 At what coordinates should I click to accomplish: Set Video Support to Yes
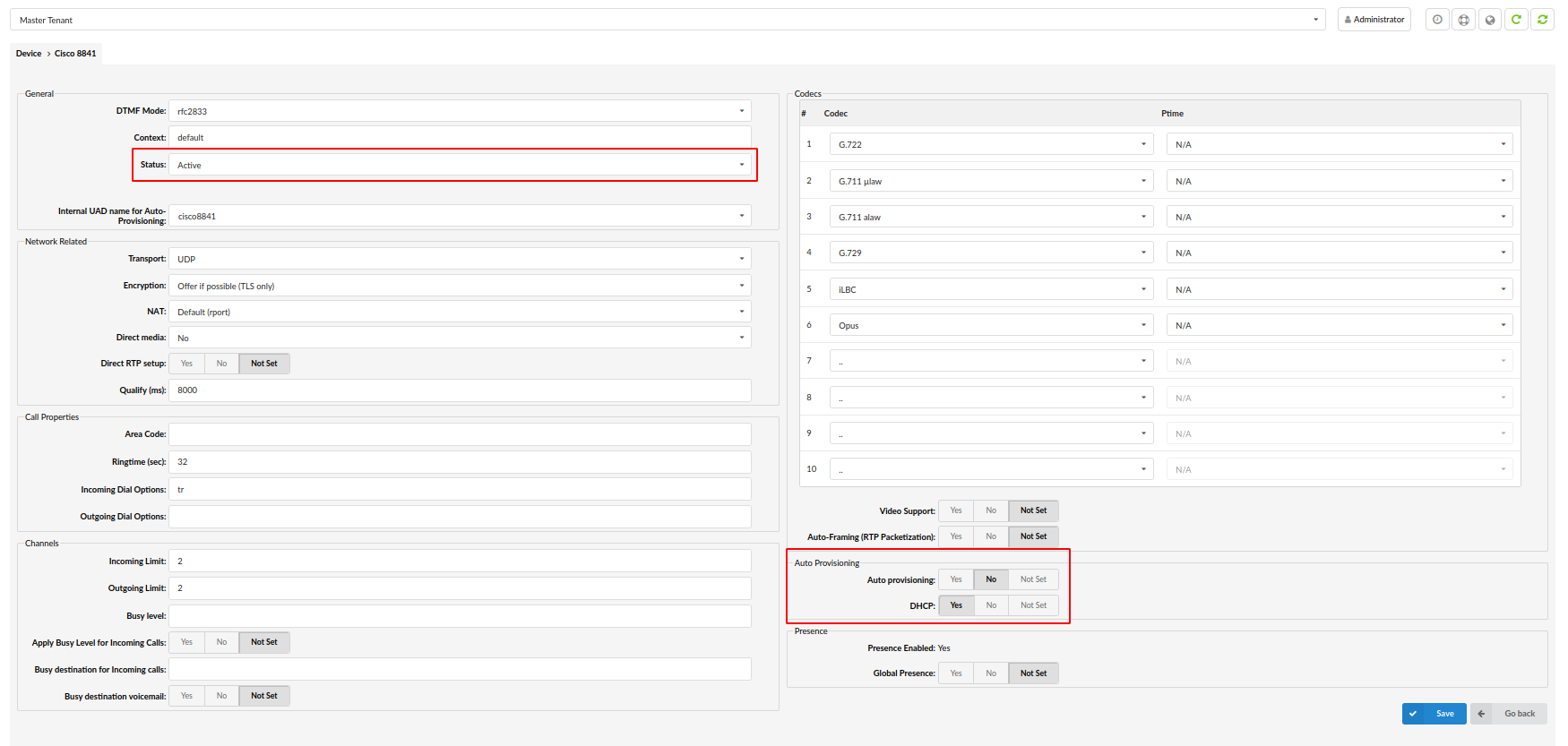tap(956, 510)
